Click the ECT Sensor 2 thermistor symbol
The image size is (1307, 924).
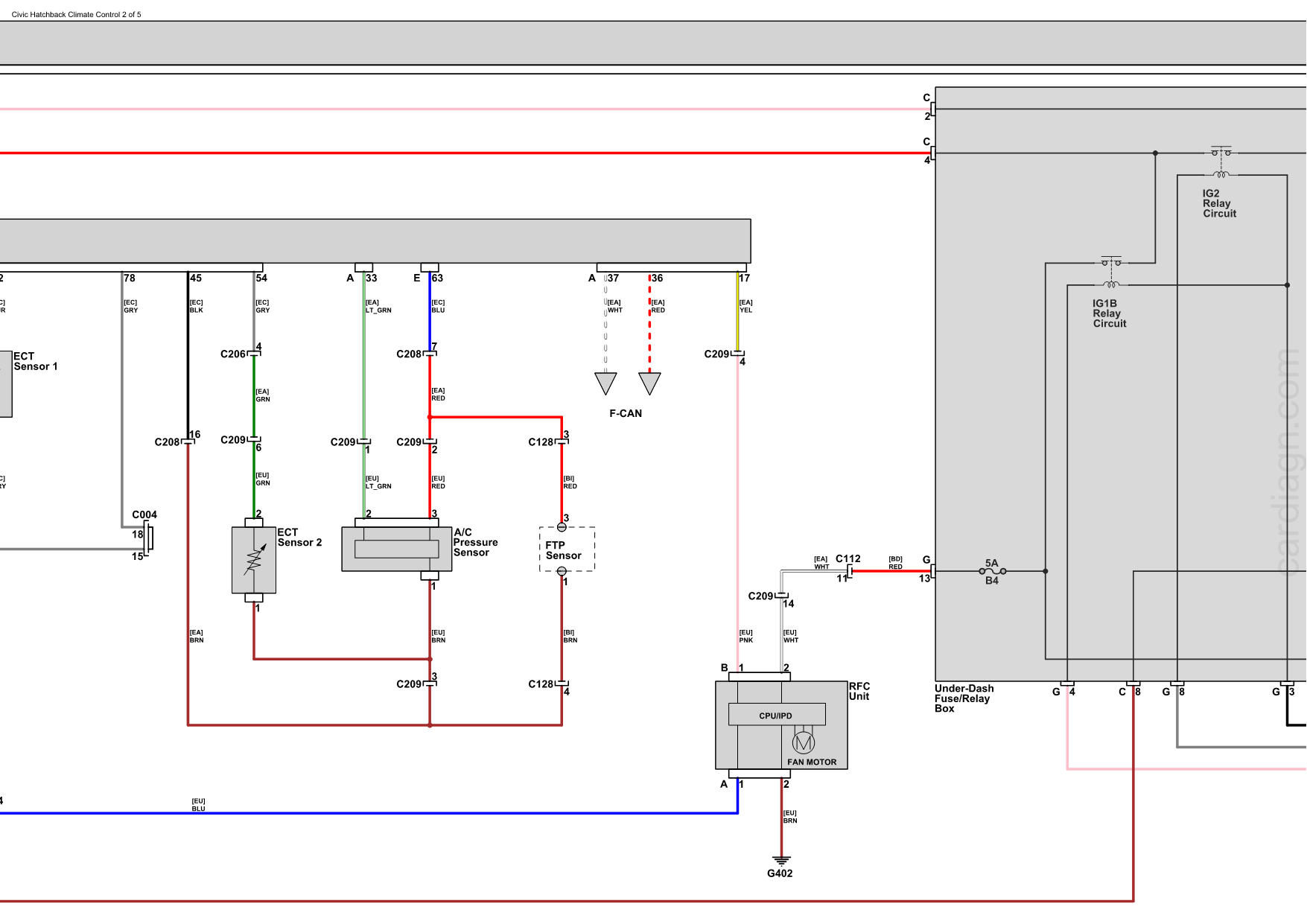tap(254, 560)
